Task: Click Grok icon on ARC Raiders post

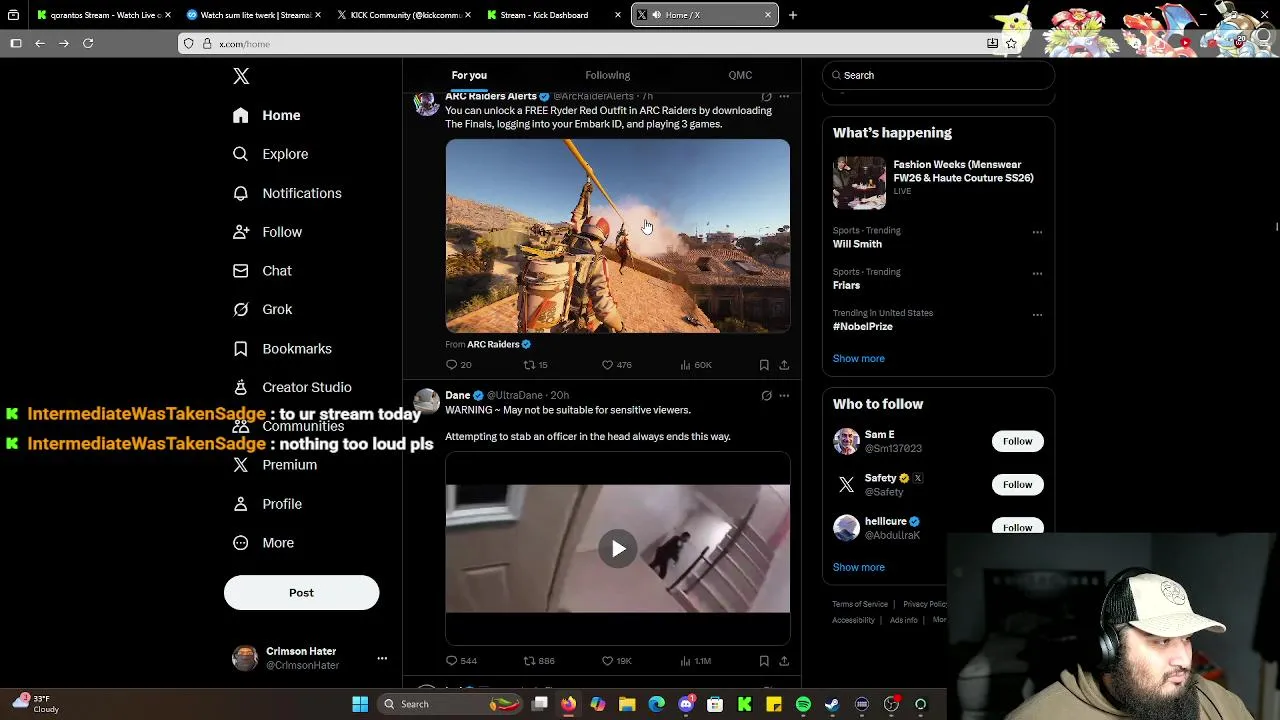Action: (766, 97)
